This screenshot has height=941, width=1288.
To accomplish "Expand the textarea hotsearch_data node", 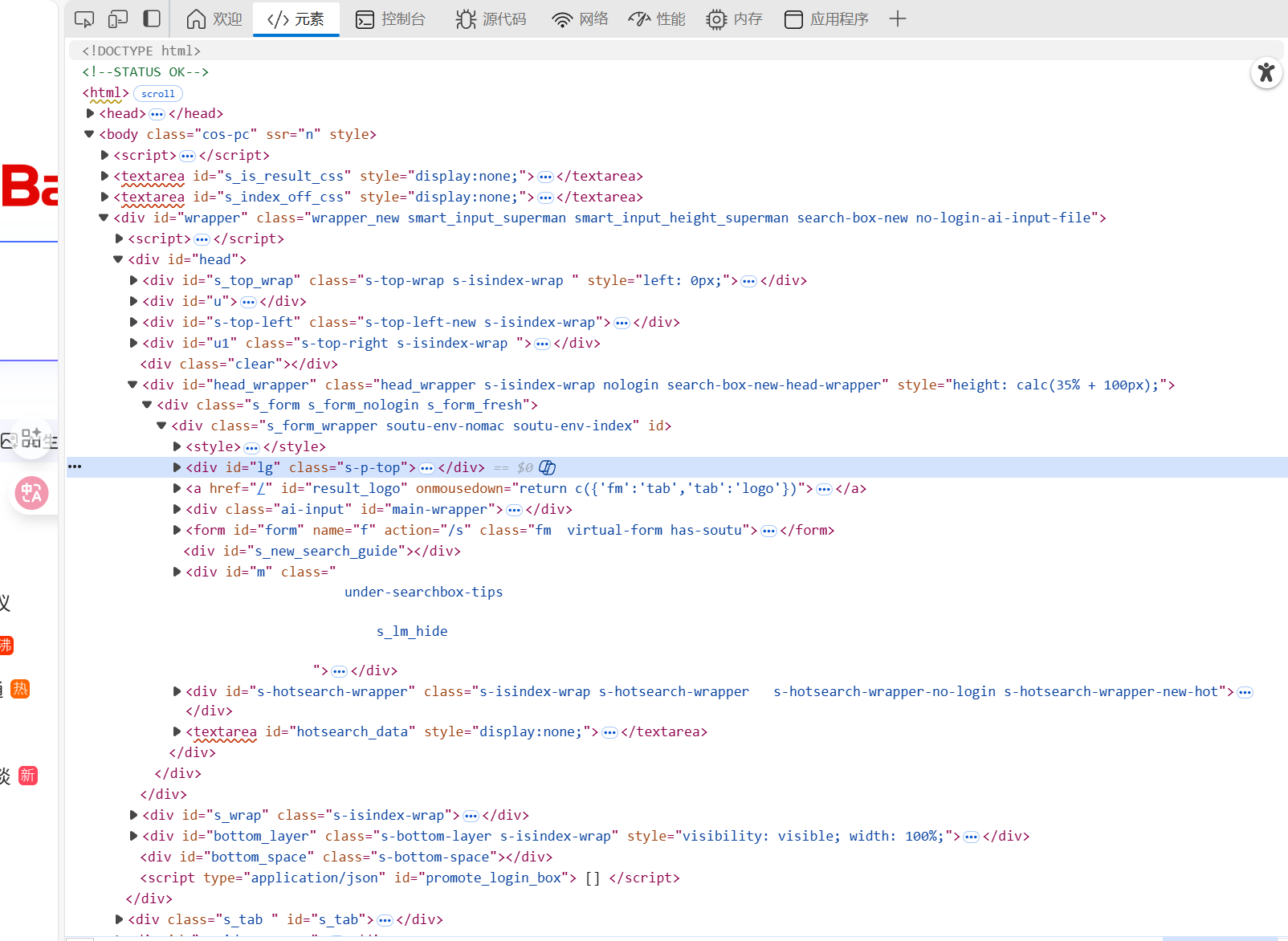I will point(177,732).
